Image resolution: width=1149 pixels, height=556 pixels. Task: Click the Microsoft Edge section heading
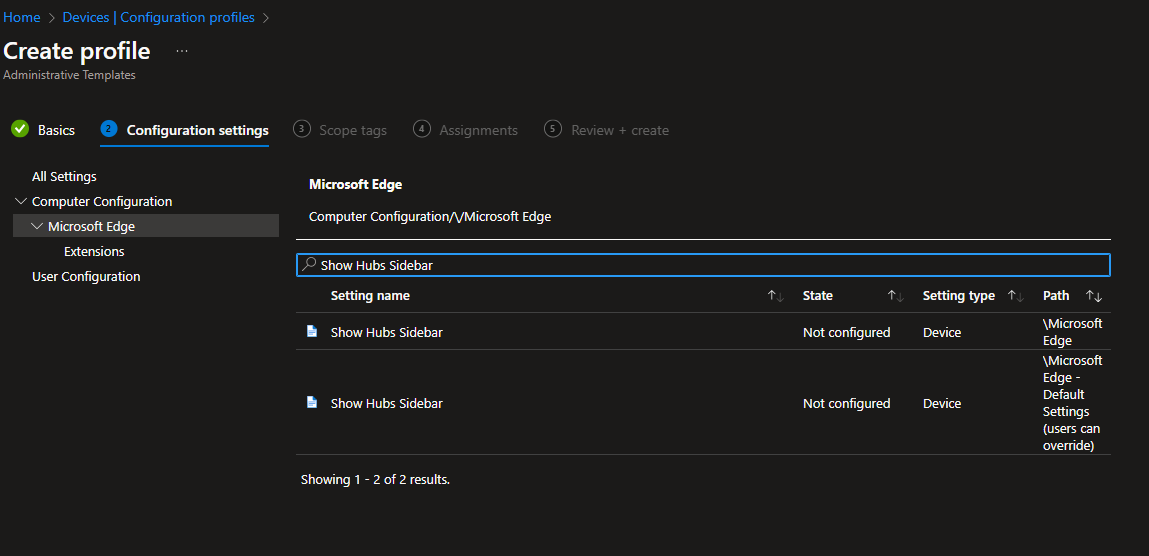coord(355,185)
